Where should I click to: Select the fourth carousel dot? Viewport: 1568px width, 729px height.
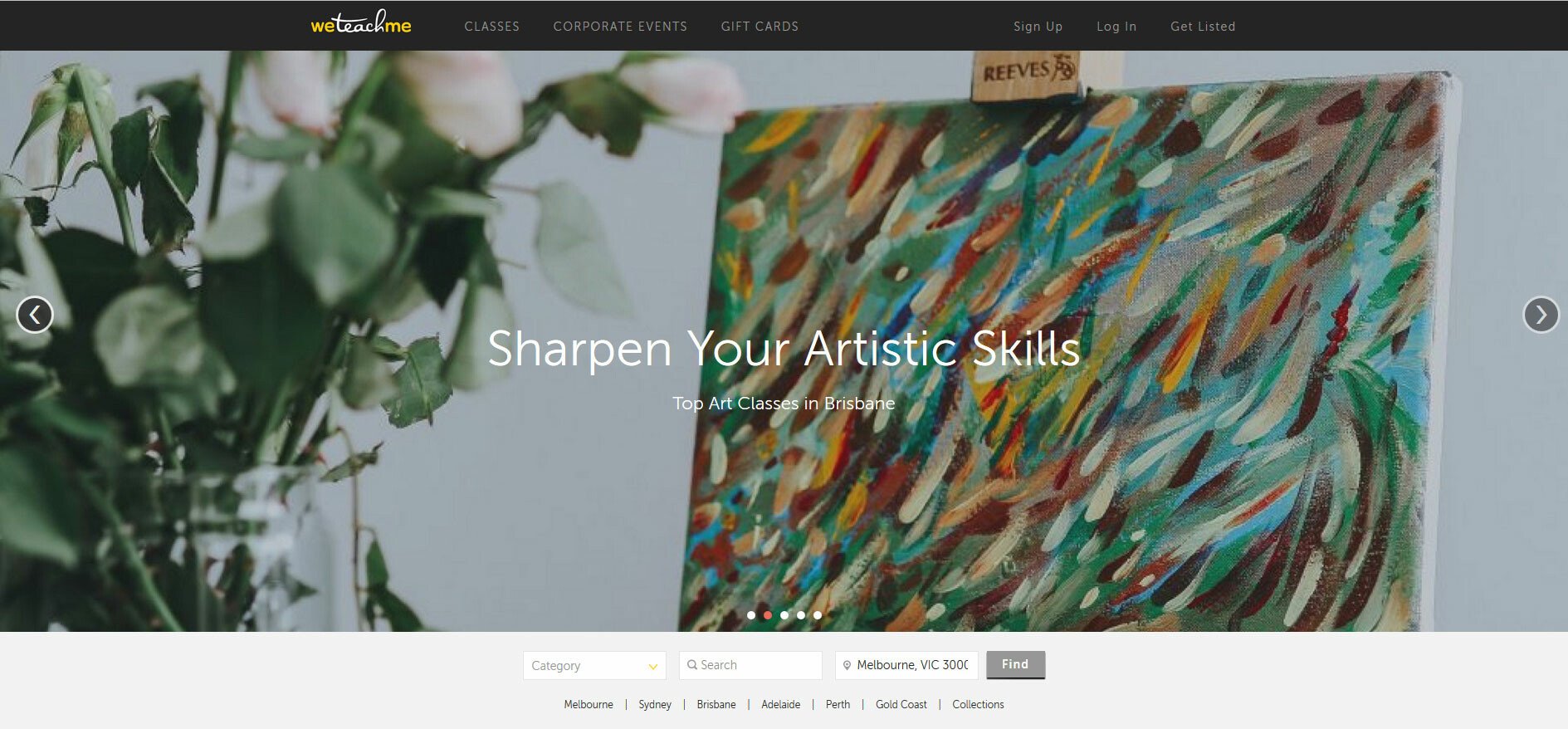tap(801, 615)
